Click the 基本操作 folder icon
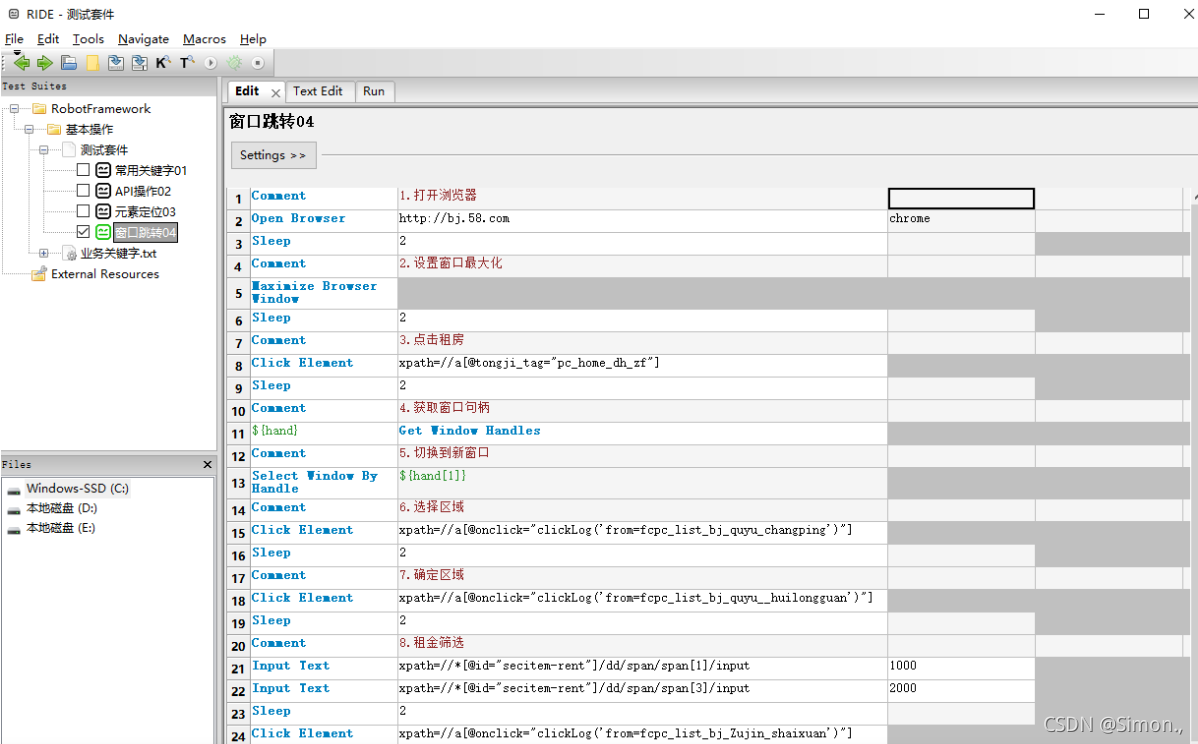 53,129
